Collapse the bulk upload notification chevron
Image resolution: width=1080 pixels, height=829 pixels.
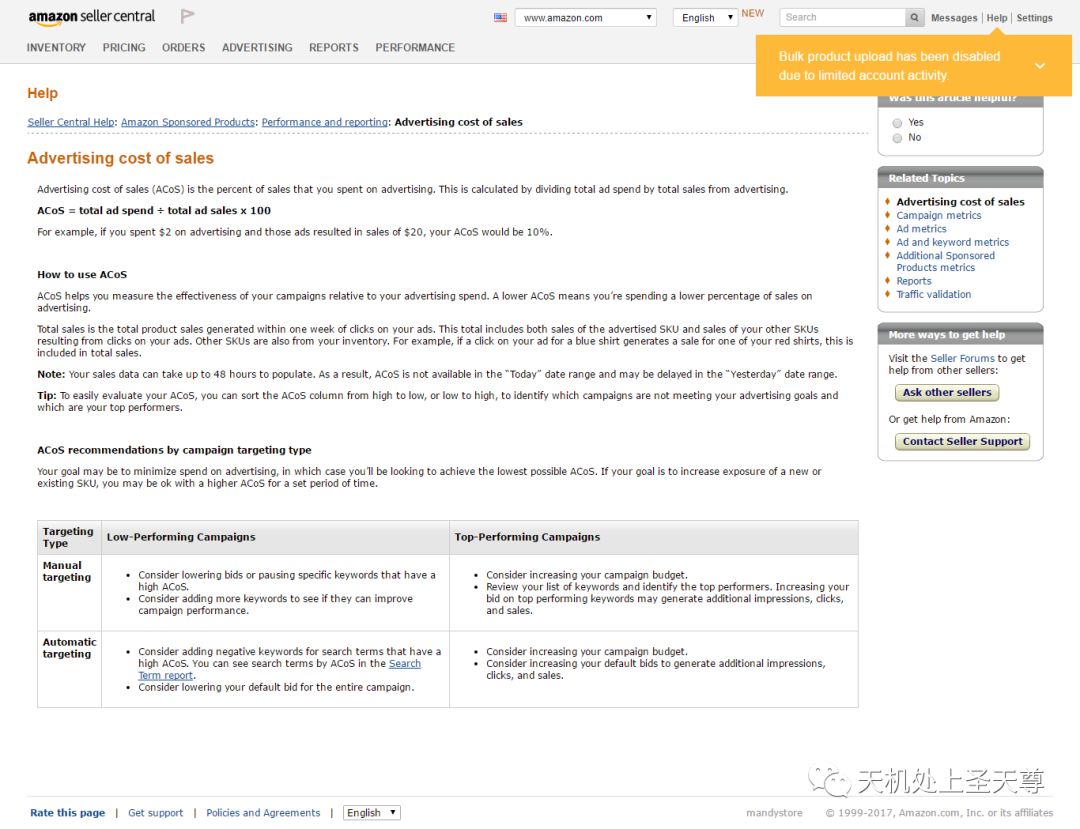coord(1039,66)
